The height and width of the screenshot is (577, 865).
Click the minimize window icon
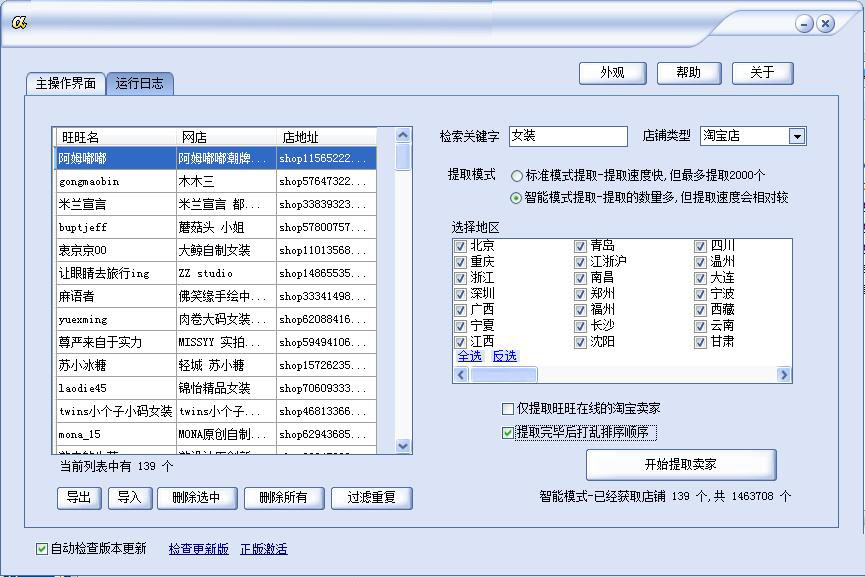[x=804, y=23]
